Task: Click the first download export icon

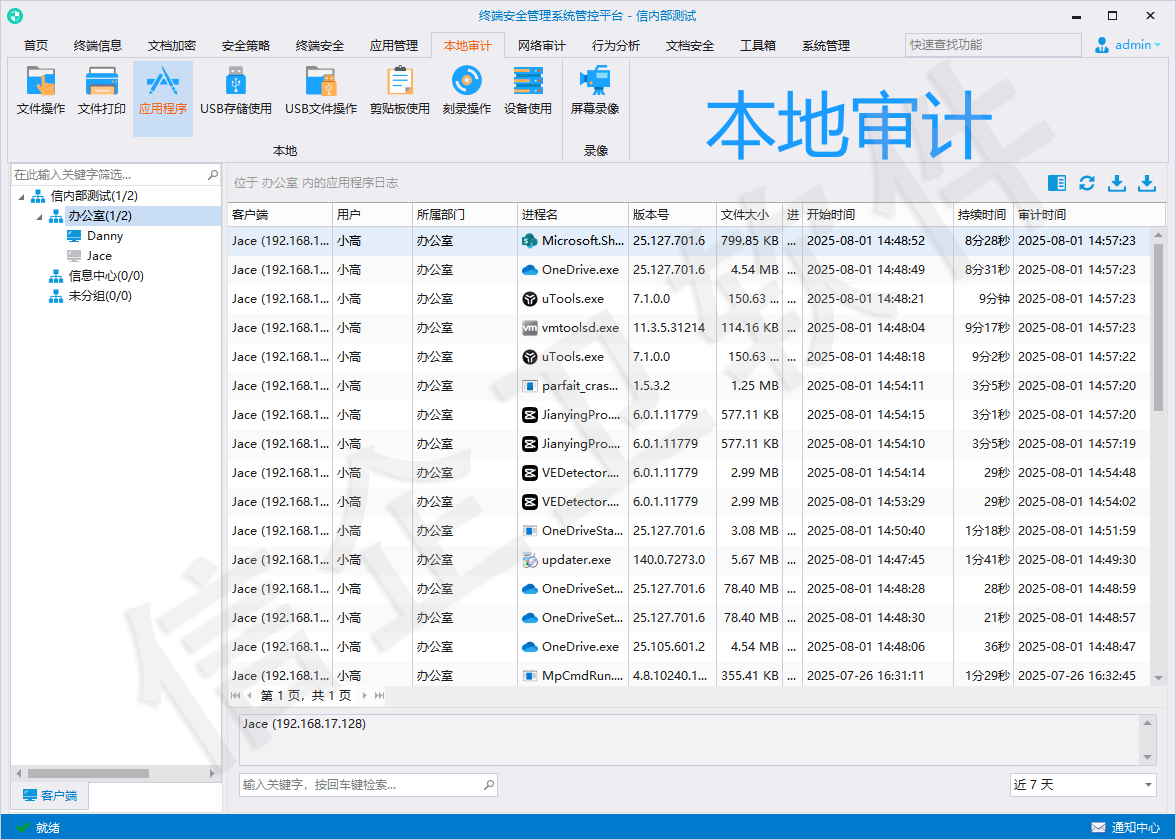Action: pyautogui.click(x=1117, y=183)
